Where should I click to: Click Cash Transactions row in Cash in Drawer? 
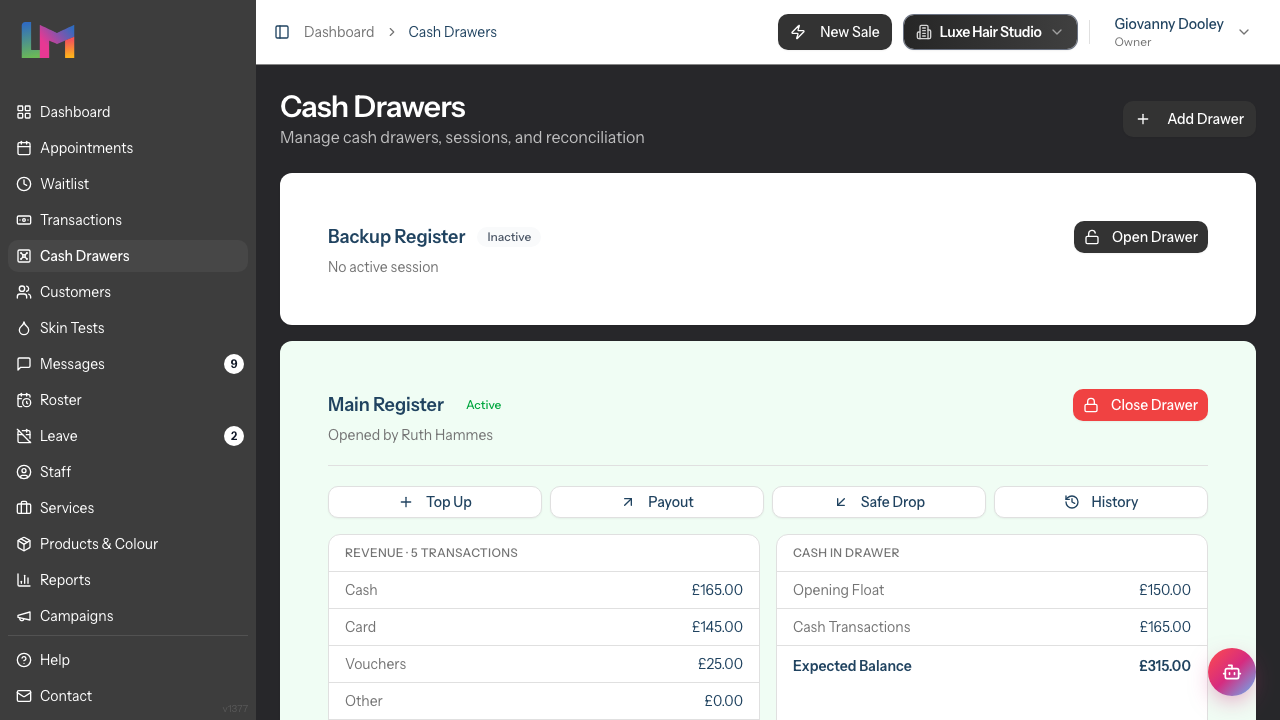click(992, 627)
